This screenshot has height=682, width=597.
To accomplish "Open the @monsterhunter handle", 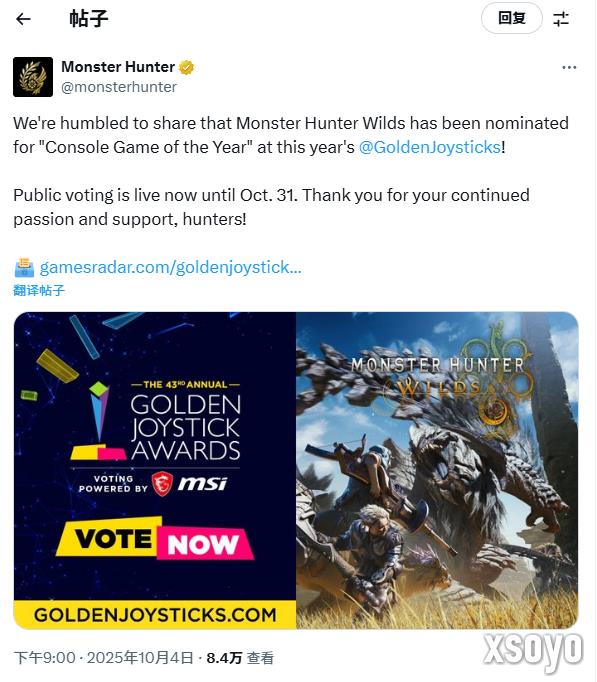I will (119, 87).
